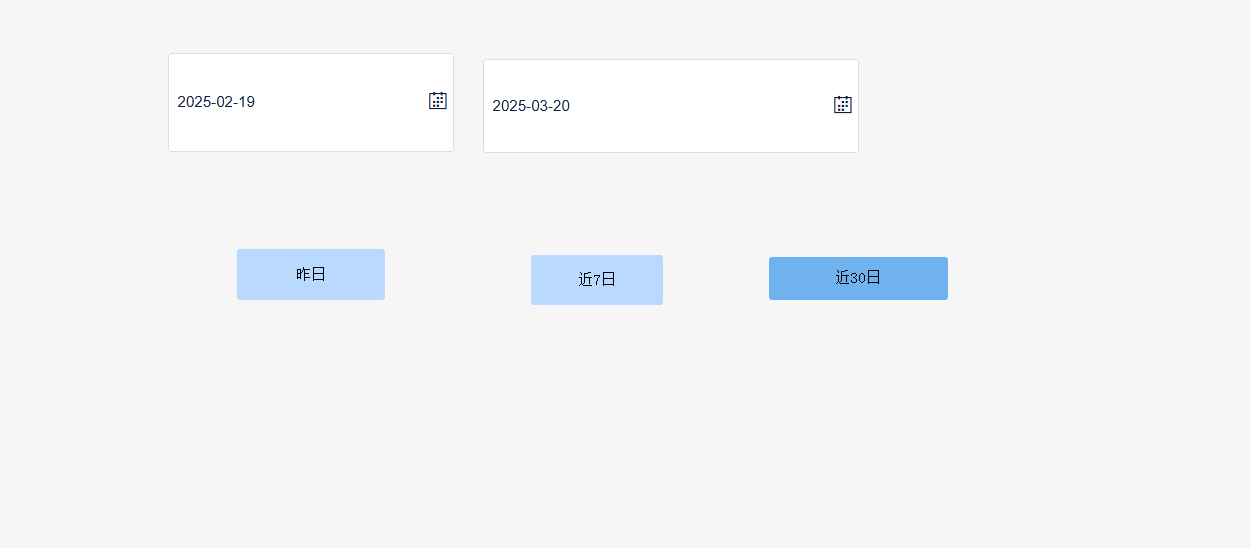This screenshot has width=1250, height=548.
Task: Show calendar popup via left date icon
Action: (x=438, y=100)
